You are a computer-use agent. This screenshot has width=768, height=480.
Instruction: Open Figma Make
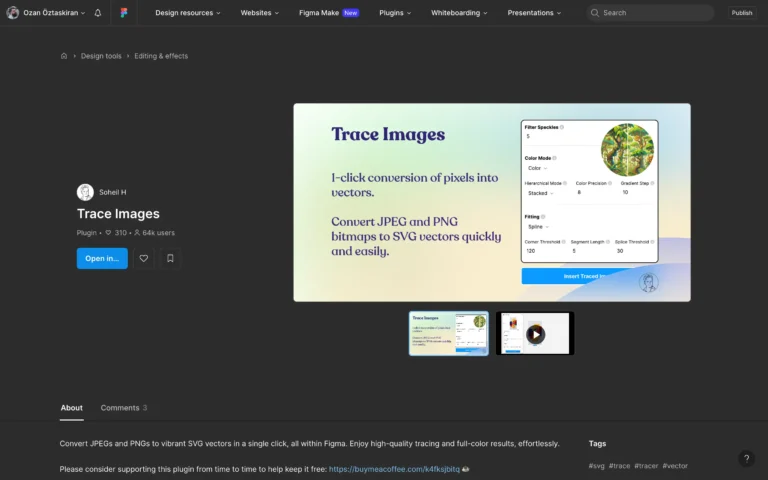click(329, 13)
